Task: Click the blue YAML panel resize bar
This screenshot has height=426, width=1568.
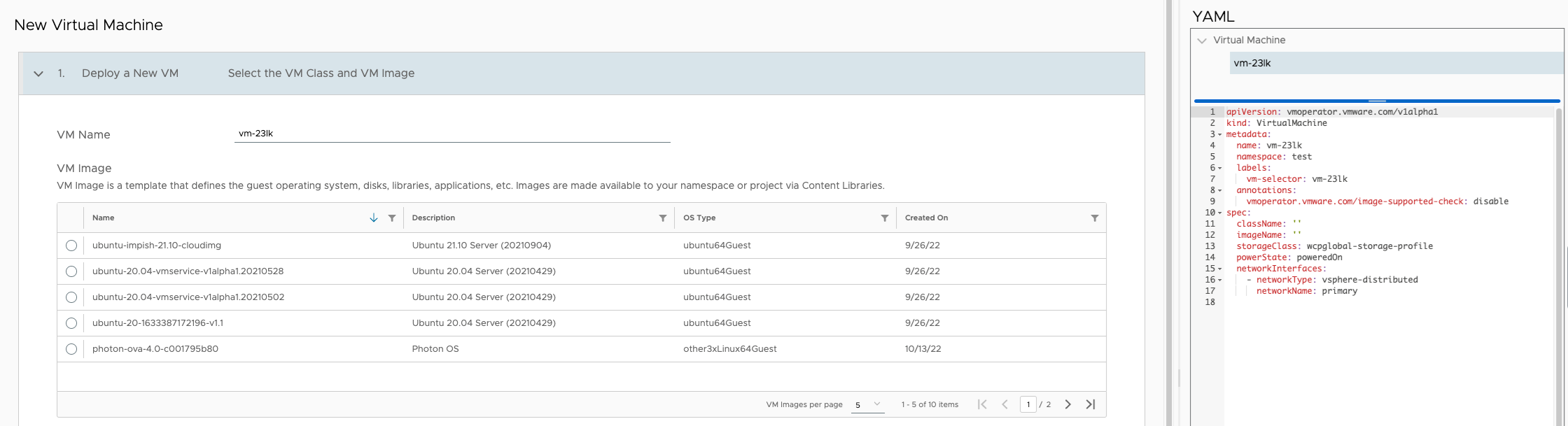Action: tap(1377, 101)
